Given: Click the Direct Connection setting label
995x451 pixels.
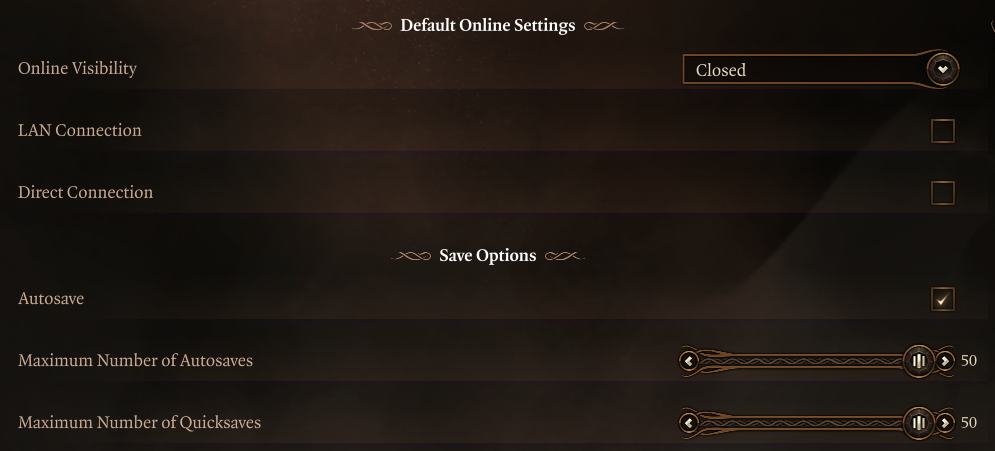Looking at the screenshot, I should [x=86, y=192].
